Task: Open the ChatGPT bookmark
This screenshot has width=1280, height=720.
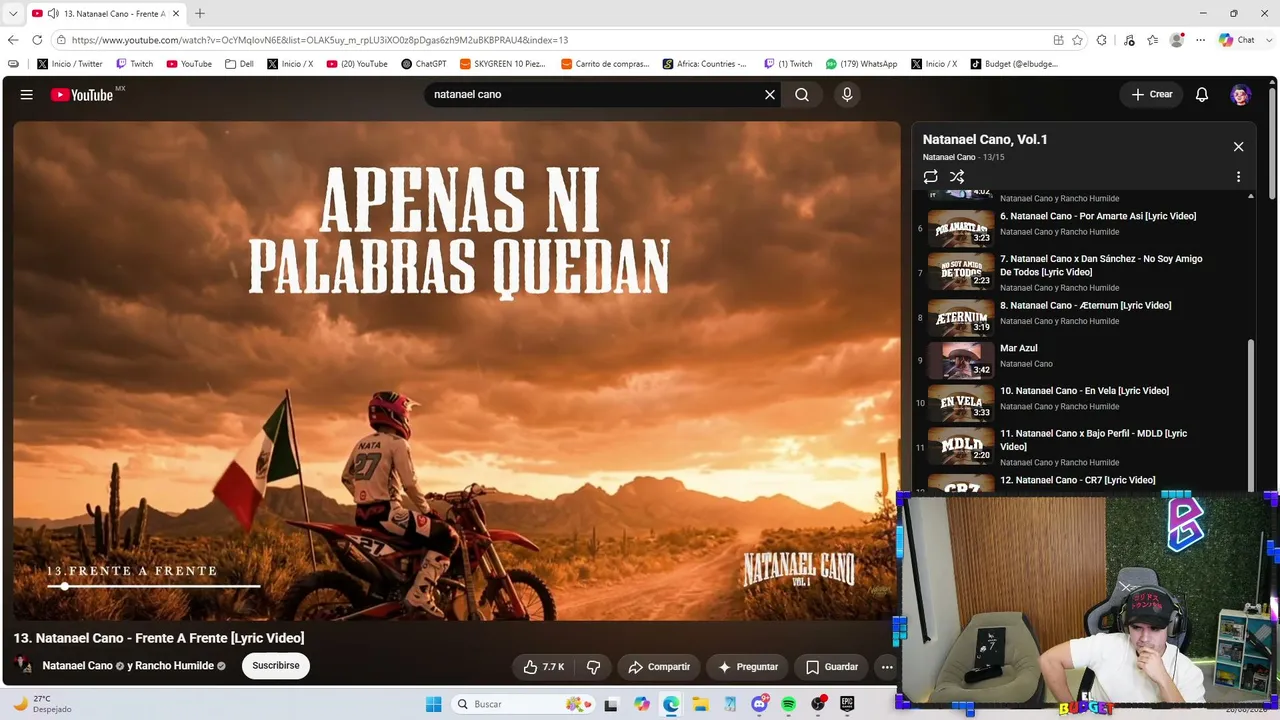Action: [x=424, y=64]
